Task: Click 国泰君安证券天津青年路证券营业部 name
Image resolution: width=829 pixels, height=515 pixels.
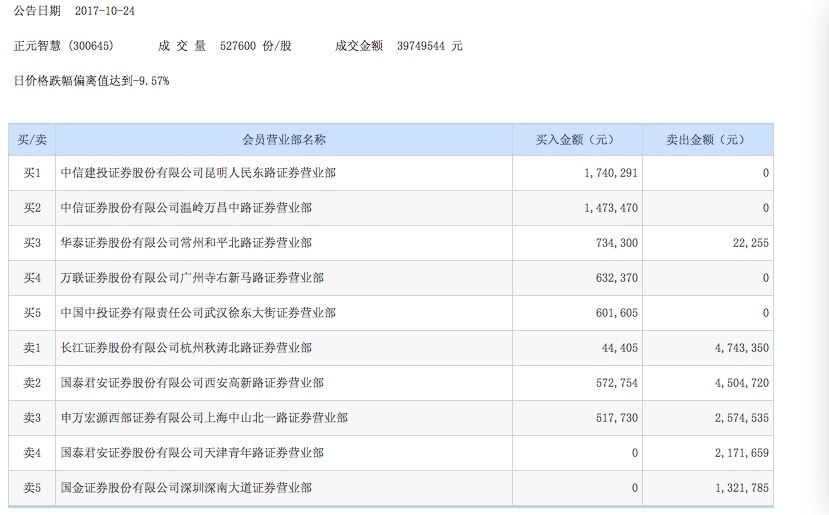Action: point(192,452)
